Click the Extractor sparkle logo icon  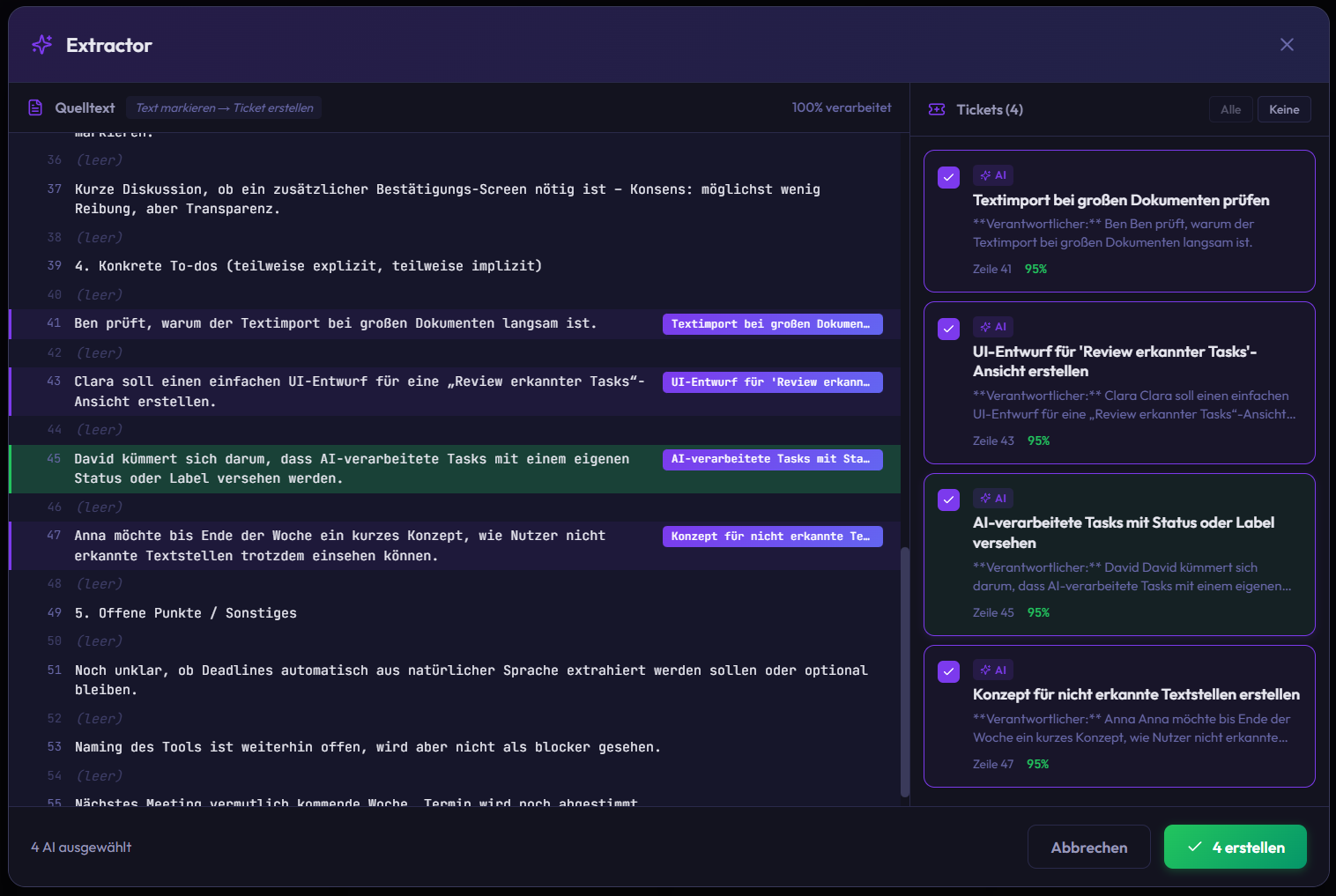(x=41, y=45)
